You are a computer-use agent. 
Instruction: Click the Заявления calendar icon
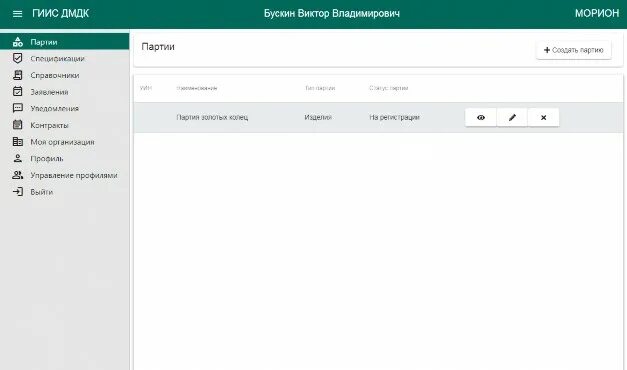[x=18, y=92]
